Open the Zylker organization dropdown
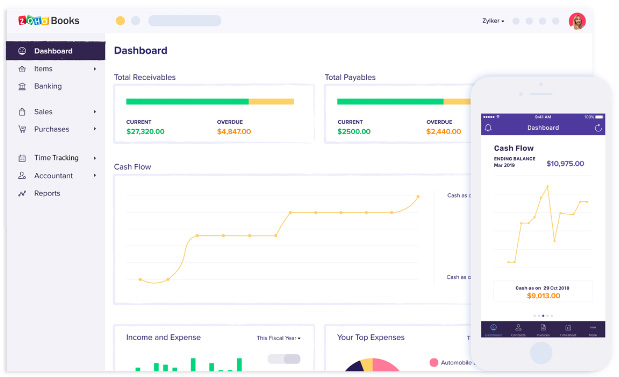619x377 pixels. click(x=493, y=21)
